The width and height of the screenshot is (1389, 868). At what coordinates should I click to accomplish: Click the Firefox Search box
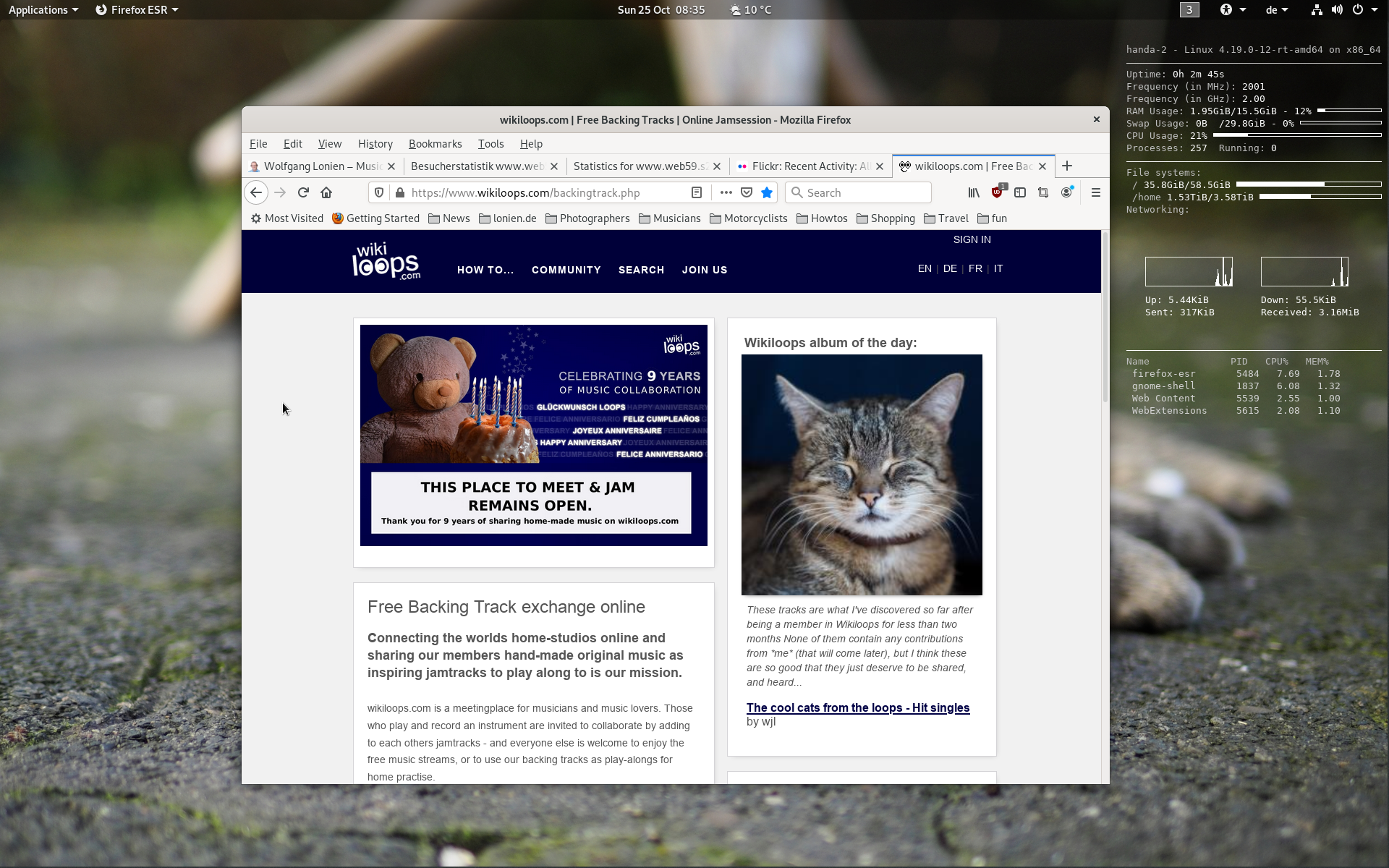858,192
